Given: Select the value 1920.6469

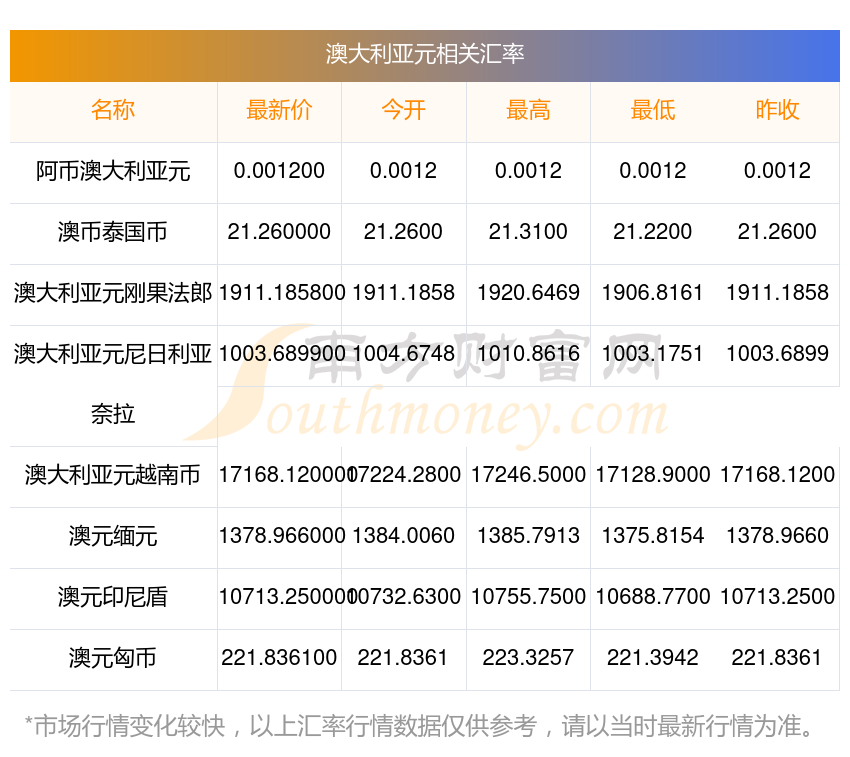Looking at the screenshot, I should [529, 293].
